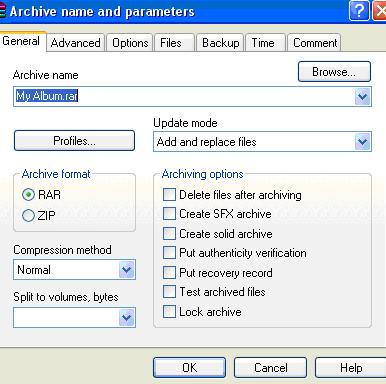The height and width of the screenshot is (384, 386).
Task: Open the Advanced tab
Action: pyautogui.click(x=76, y=43)
